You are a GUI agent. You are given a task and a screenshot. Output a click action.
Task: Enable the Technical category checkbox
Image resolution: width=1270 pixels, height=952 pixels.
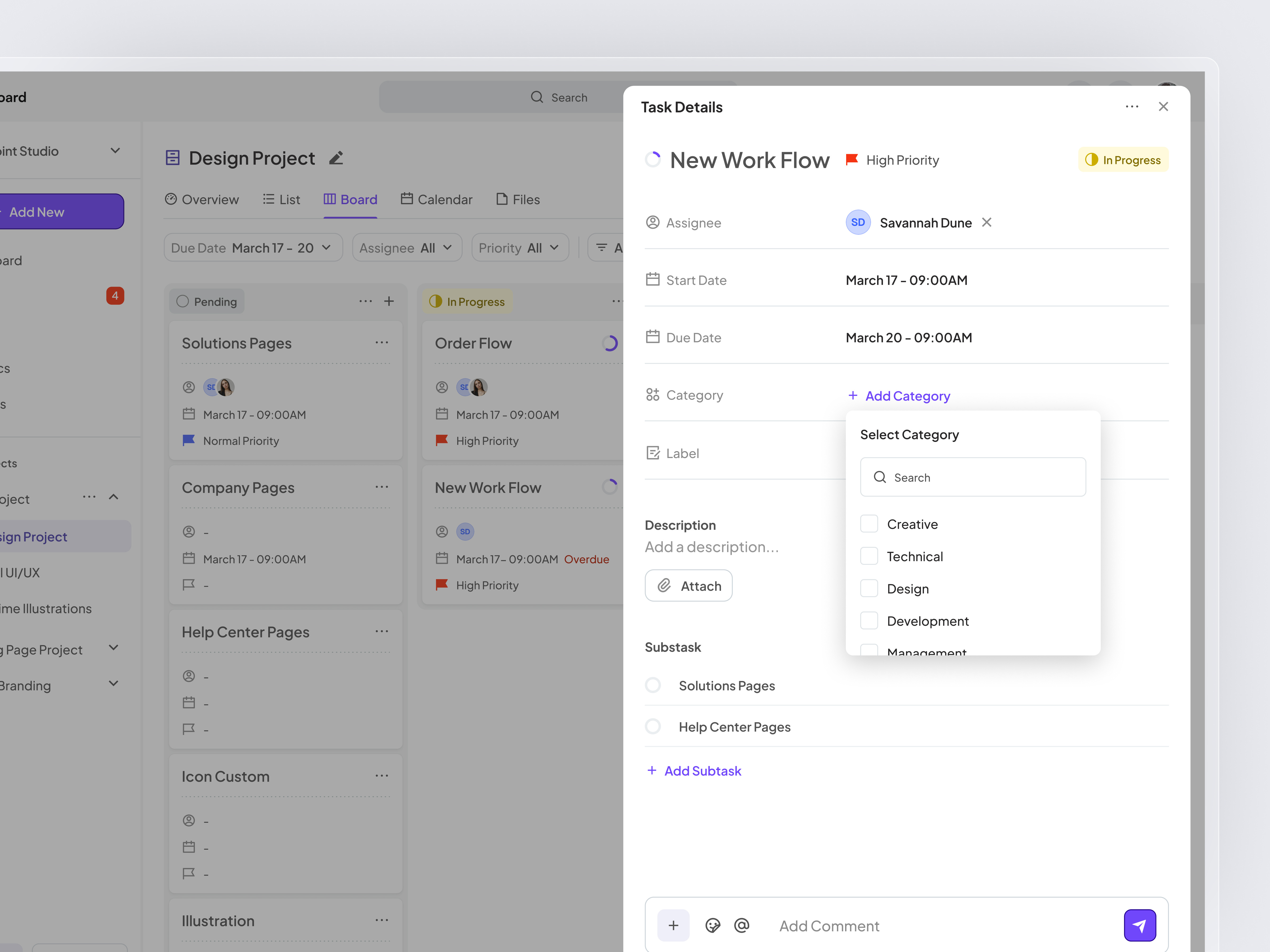pyautogui.click(x=869, y=556)
